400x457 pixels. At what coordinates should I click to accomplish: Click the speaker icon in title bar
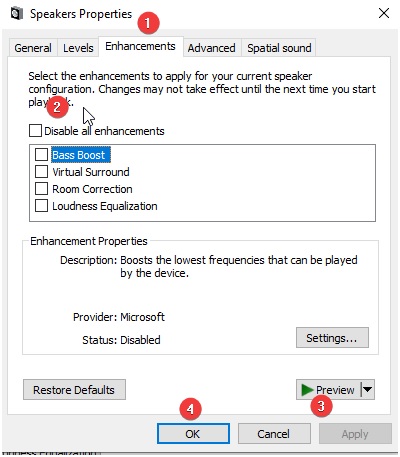coord(17,14)
